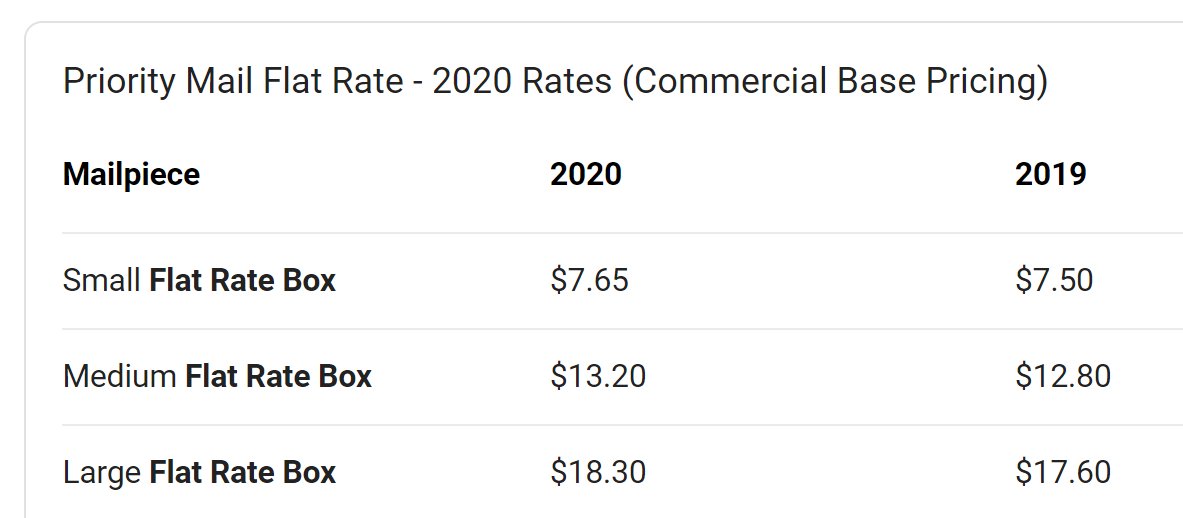Click the word Small in first row
This screenshot has height=518, width=1183.
pyautogui.click(x=102, y=280)
